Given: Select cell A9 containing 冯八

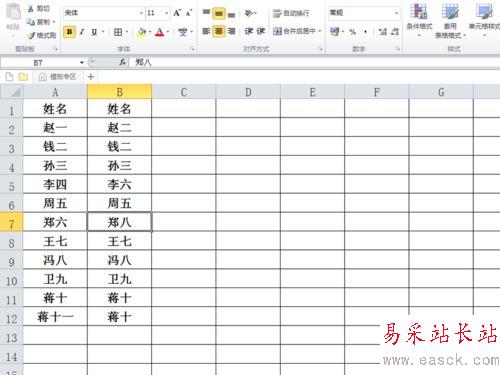Looking at the screenshot, I should point(55,260).
